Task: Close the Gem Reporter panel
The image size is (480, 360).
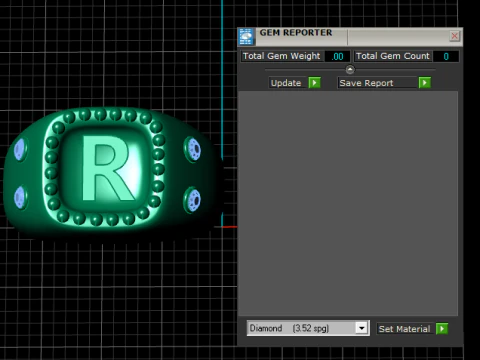Action: pyautogui.click(x=454, y=36)
